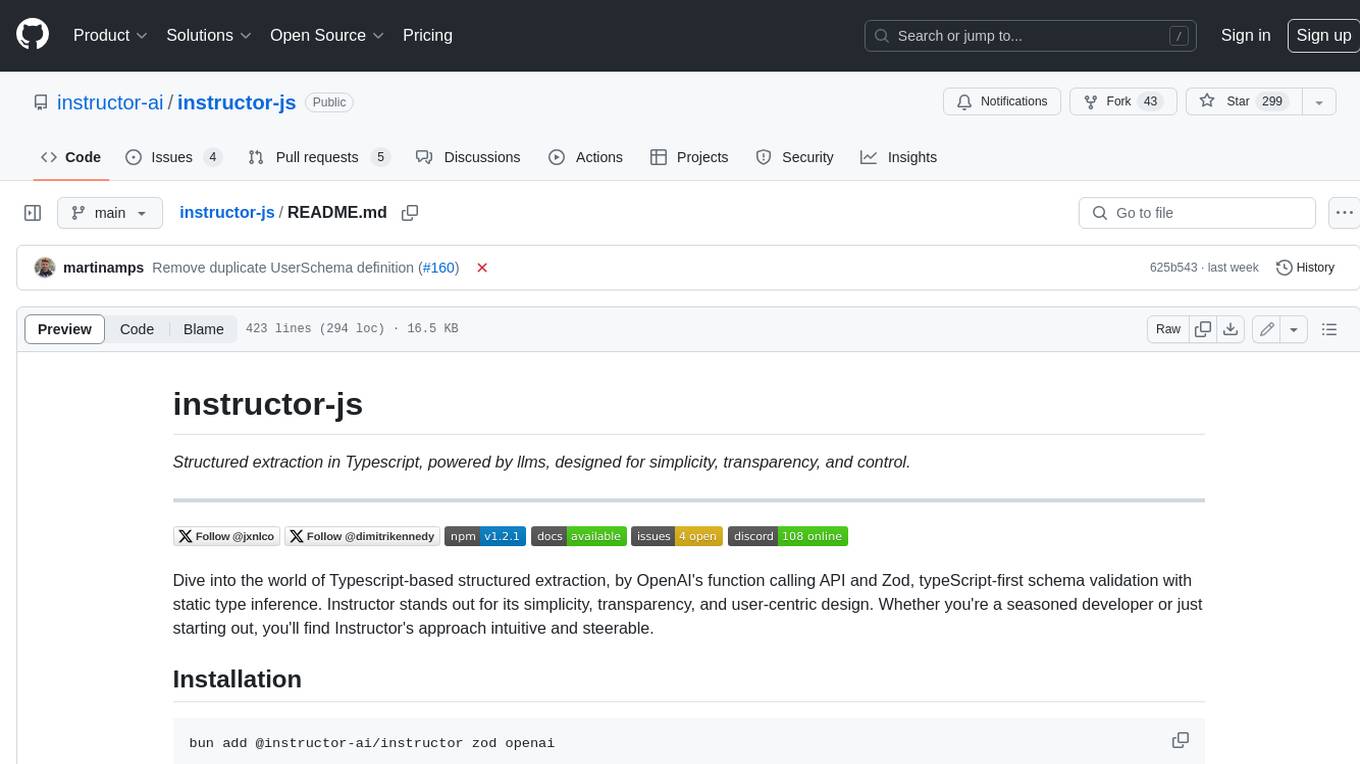Click the Installation heading
The image size is (1360, 764).
237,679
